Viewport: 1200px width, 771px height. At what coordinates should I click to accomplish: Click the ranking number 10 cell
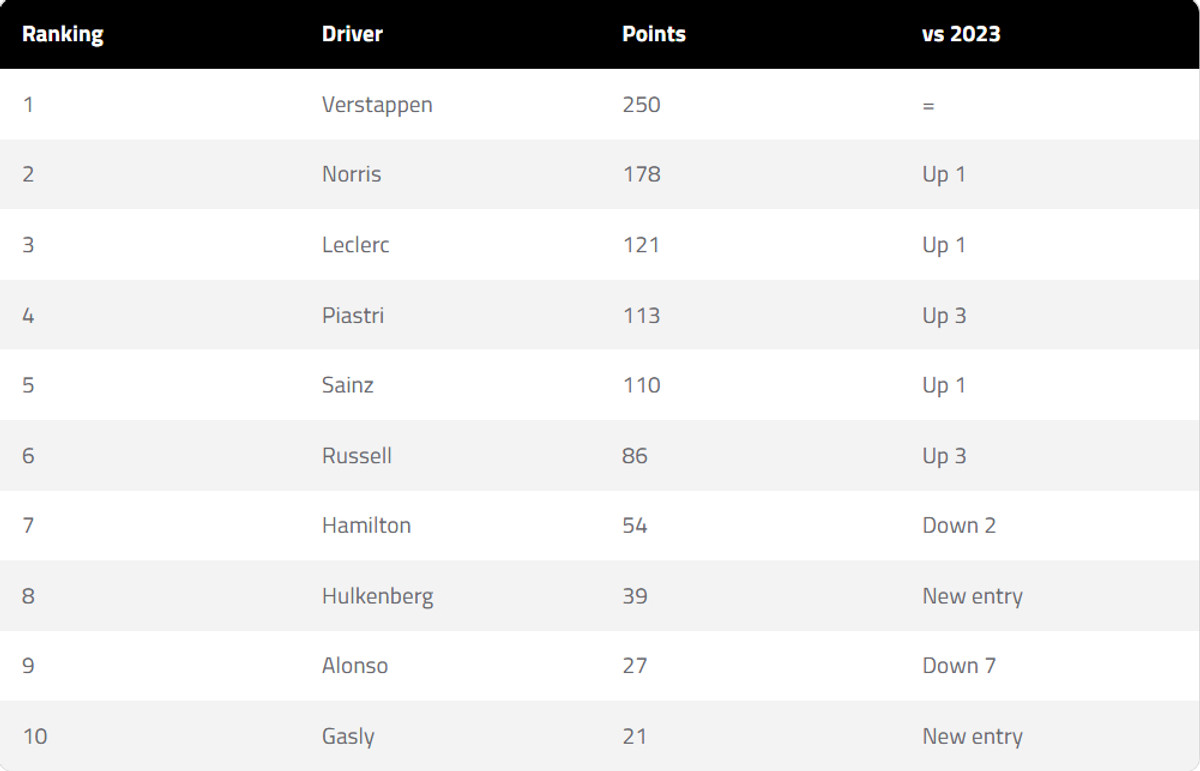click(34, 737)
